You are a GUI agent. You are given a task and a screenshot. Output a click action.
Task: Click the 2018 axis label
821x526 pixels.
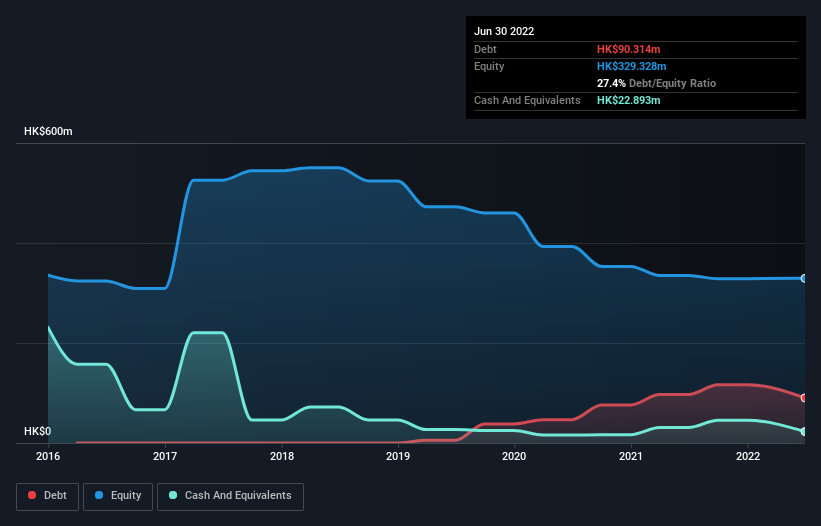[282, 456]
